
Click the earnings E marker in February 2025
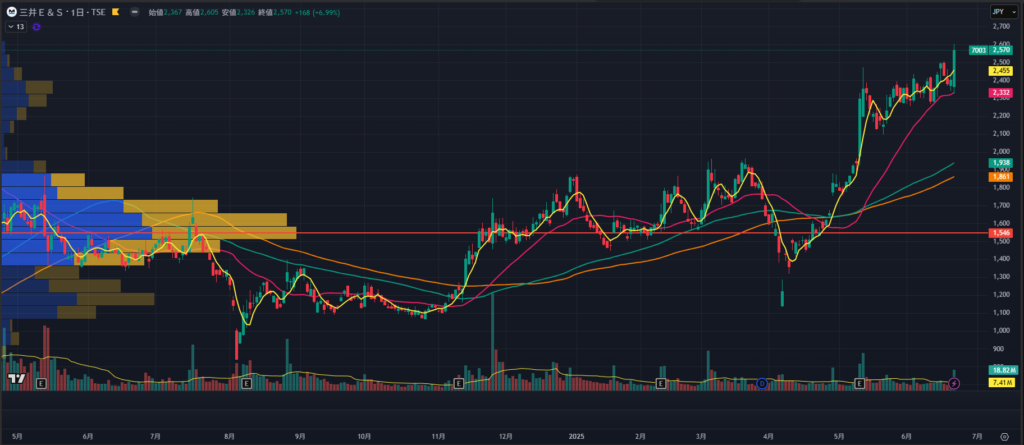coord(660,383)
